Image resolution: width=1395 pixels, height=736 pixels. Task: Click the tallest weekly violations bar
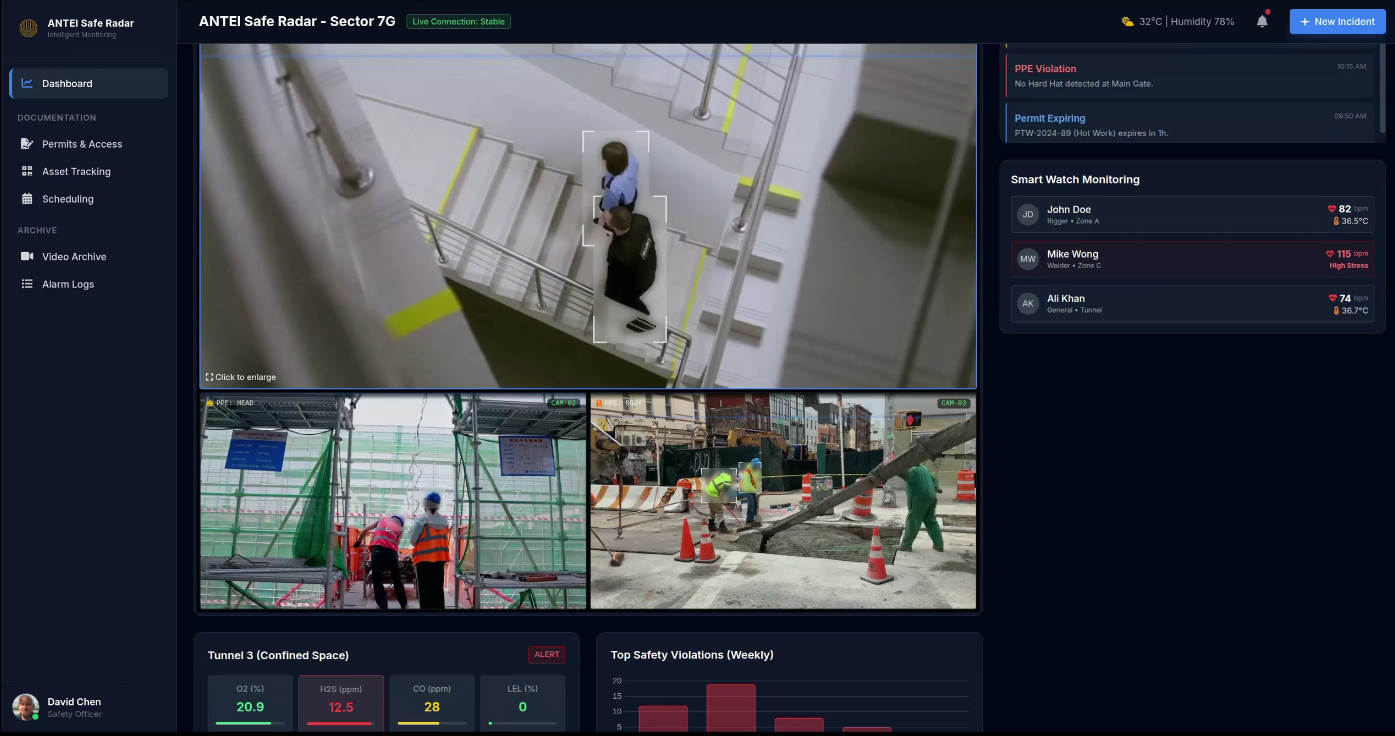point(731,708)
